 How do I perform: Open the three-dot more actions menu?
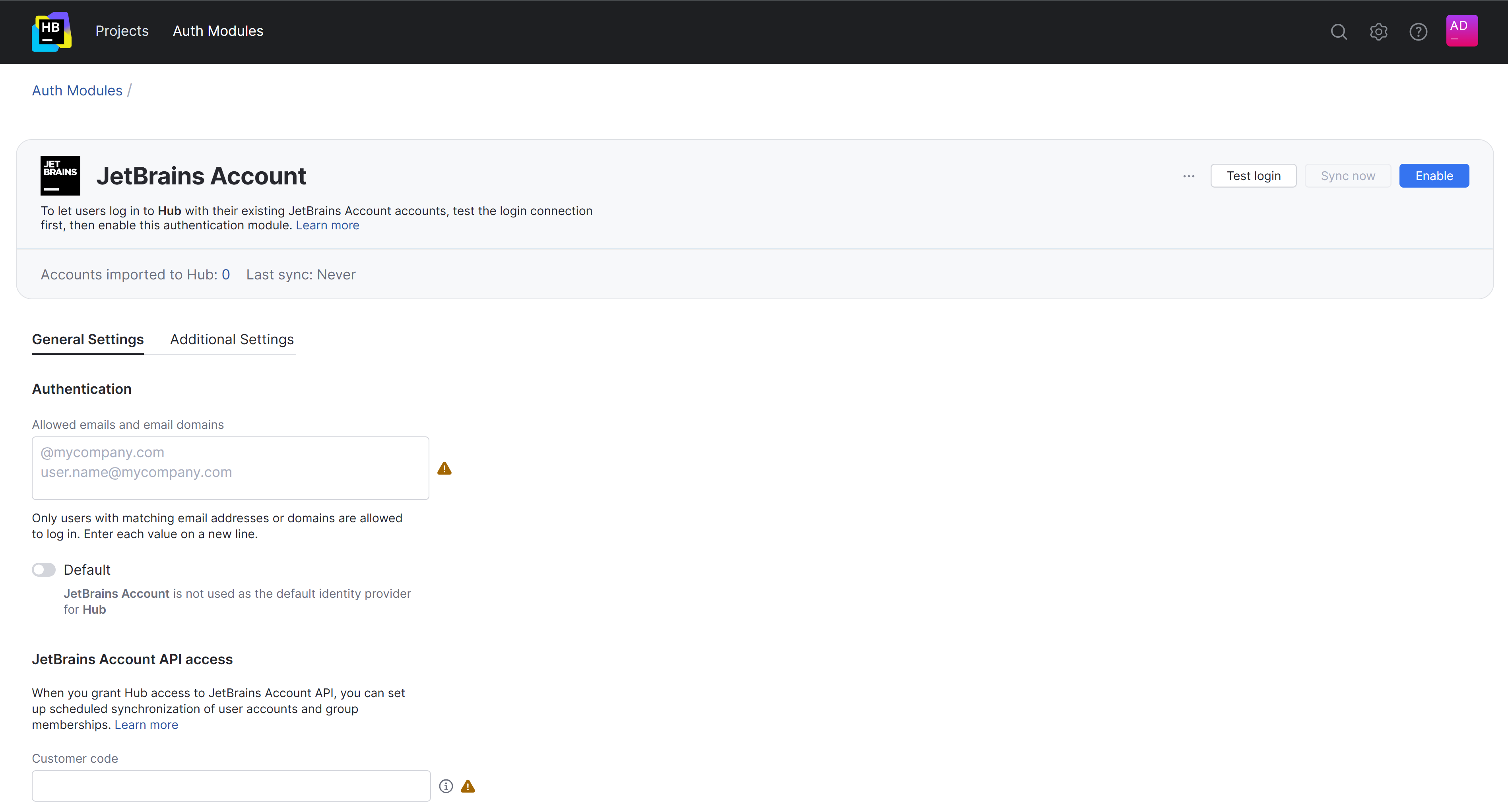(1188, 176)
